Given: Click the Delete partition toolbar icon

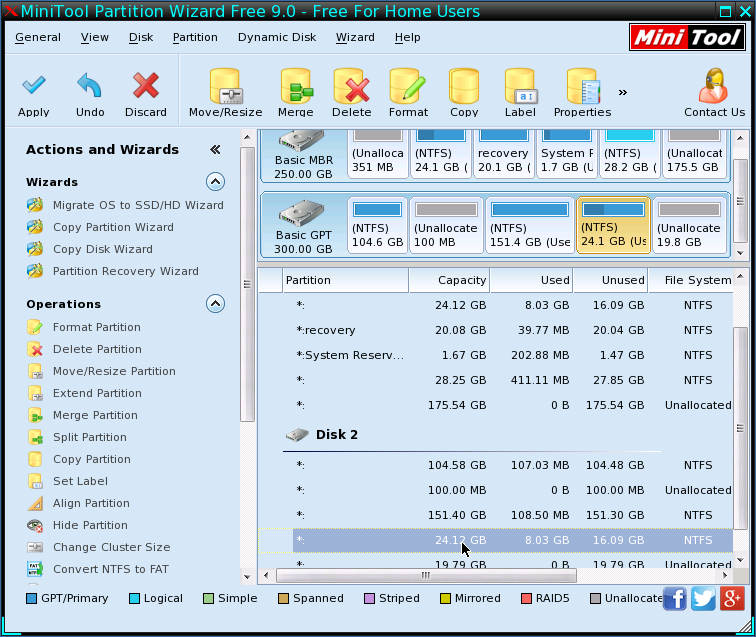Looking at the screenshot, I should tap(351, 87).
